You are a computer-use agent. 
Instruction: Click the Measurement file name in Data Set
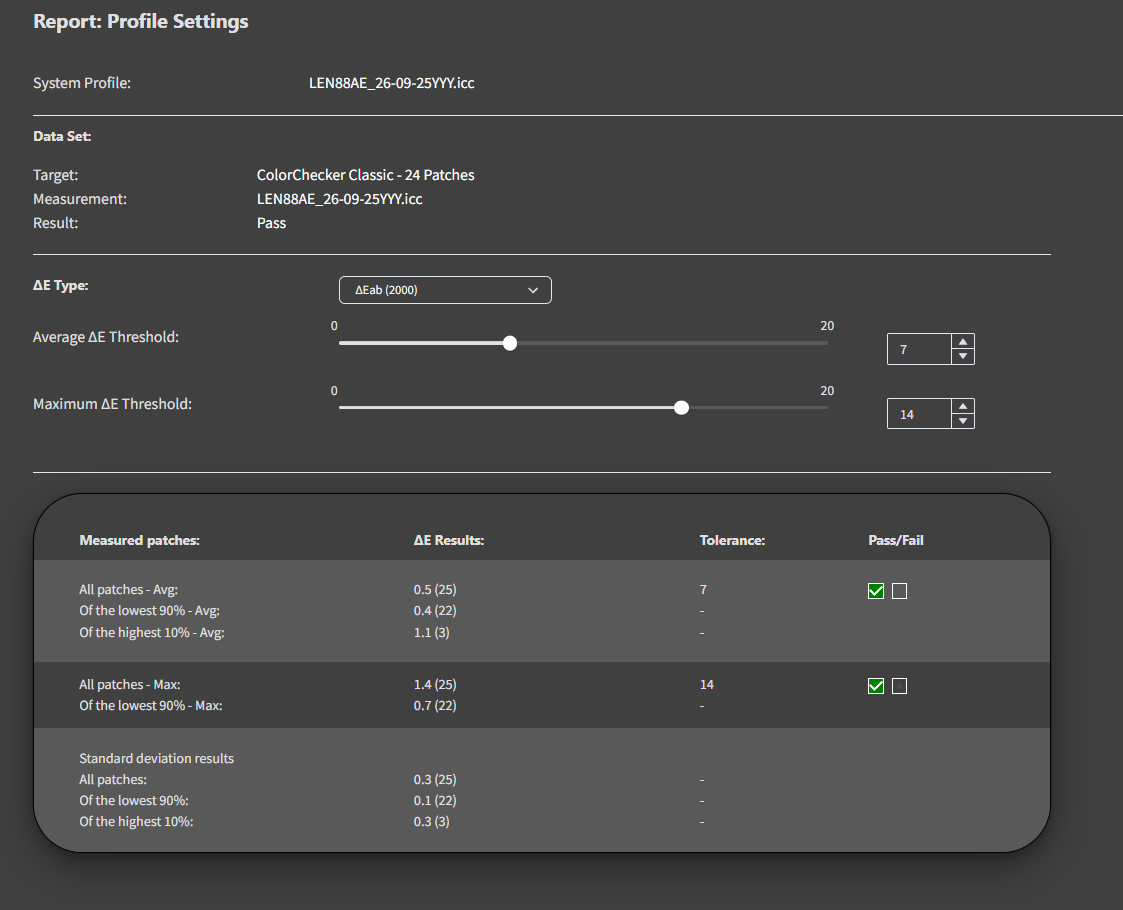point(339,199)
